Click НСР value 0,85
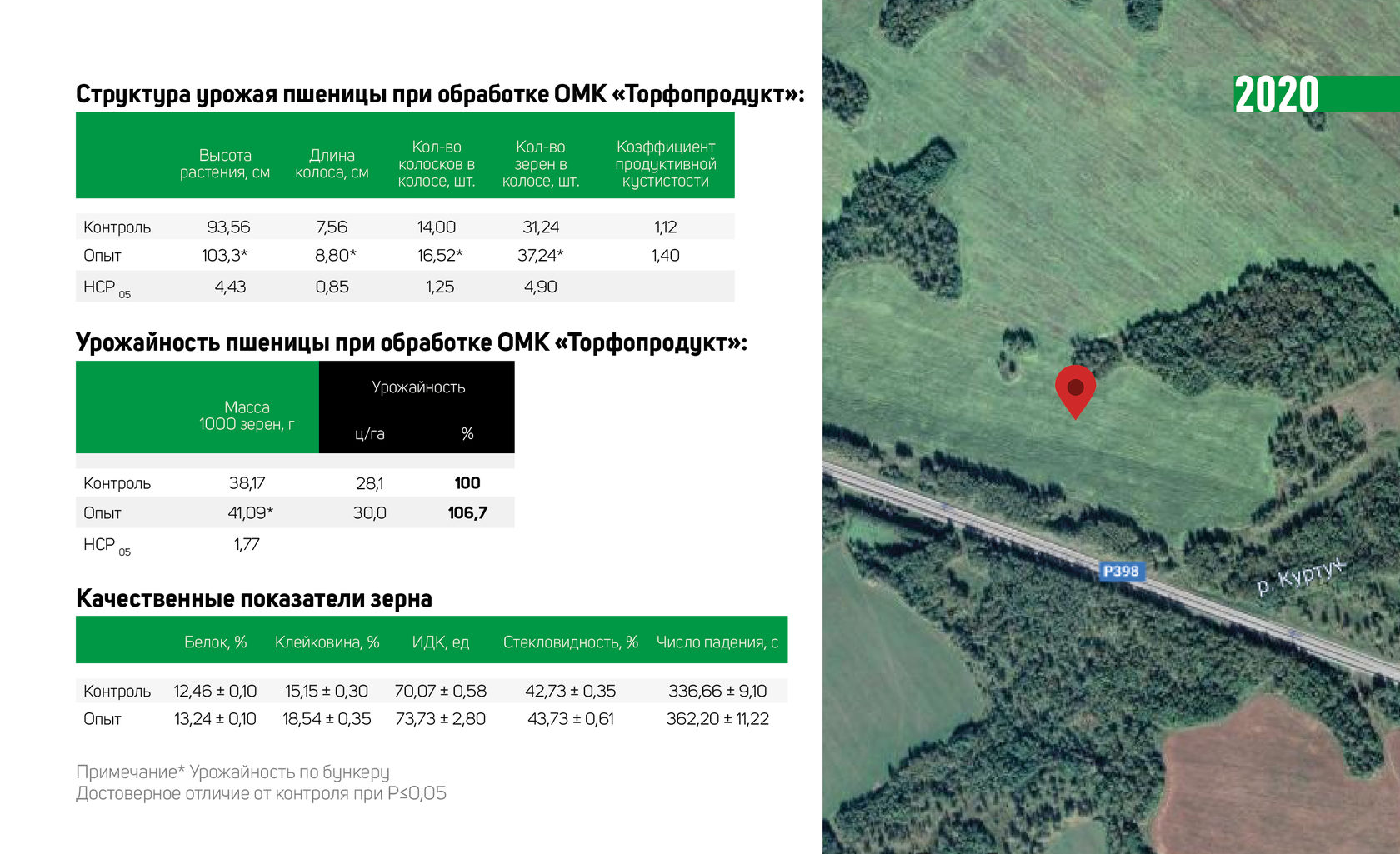The height and width of the screenshot is (854, 1400). click(332, 287)
